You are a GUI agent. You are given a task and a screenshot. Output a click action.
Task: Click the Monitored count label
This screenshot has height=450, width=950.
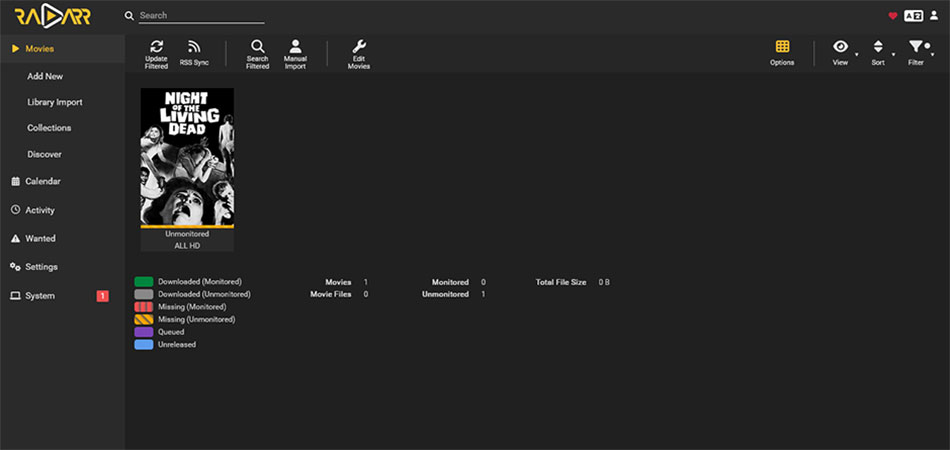click(x=450, y=282)
